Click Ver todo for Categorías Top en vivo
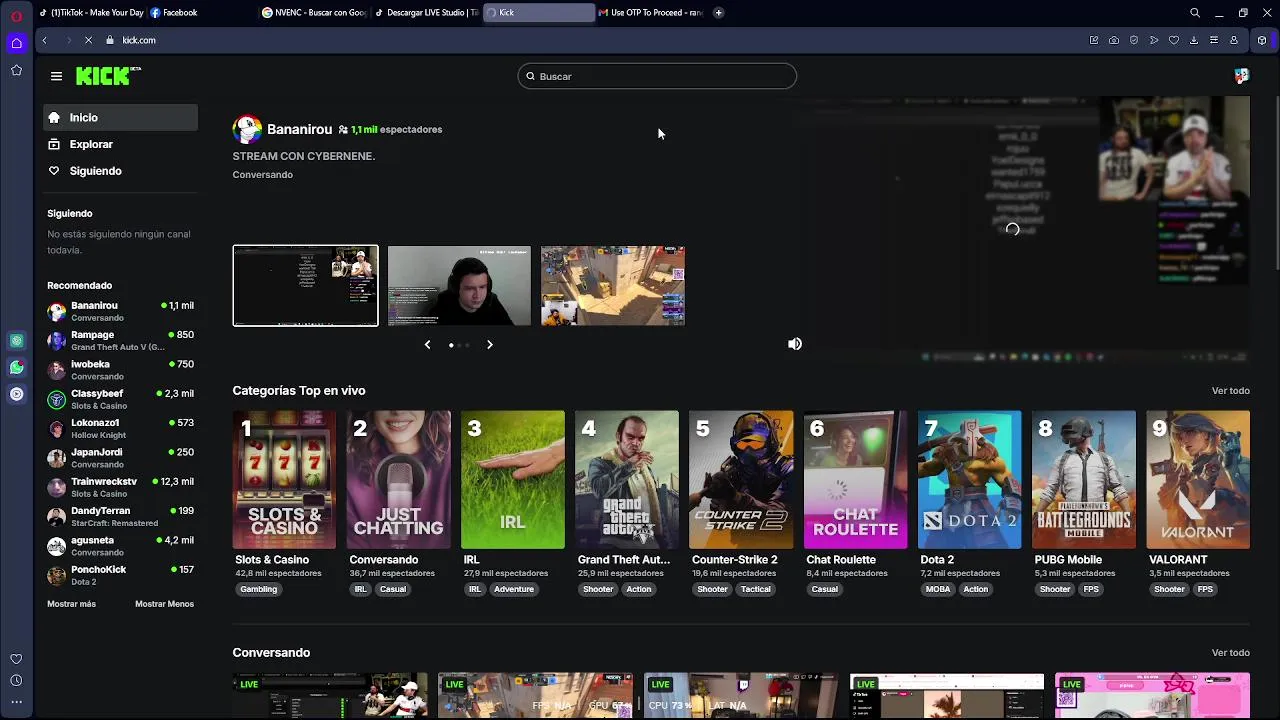 coord(1231,391)
